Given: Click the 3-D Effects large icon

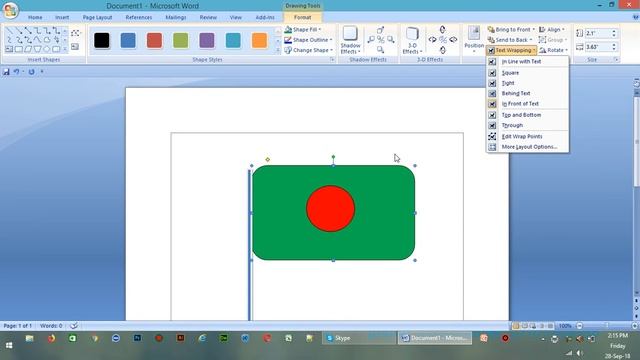Looking at the screenshot, I should (x=412, y=34).
